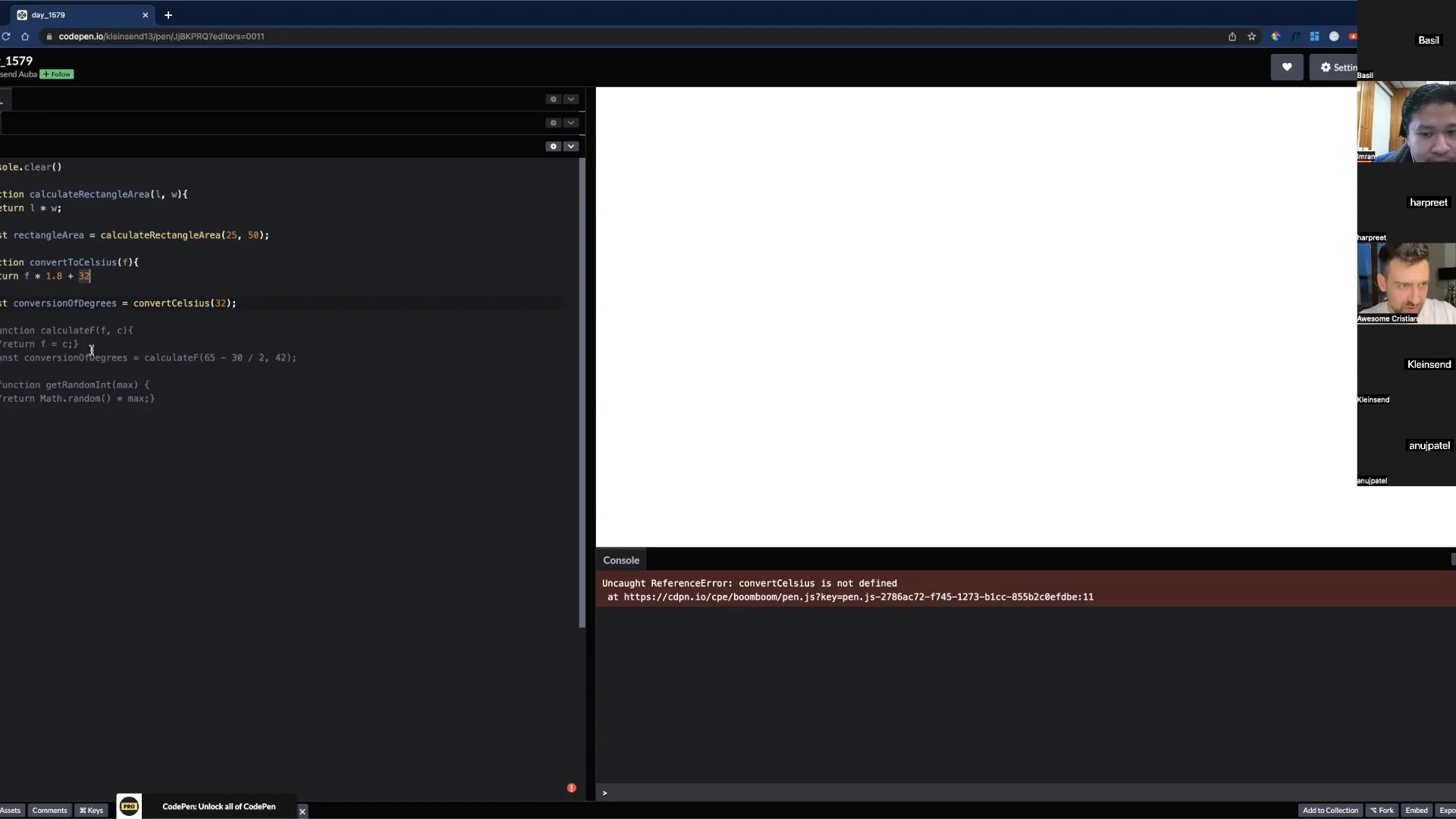The height and width of the screenshot is (819, 1456).
Task: Open the Unlock all of CodePen promo
Action: pos(219,807)
